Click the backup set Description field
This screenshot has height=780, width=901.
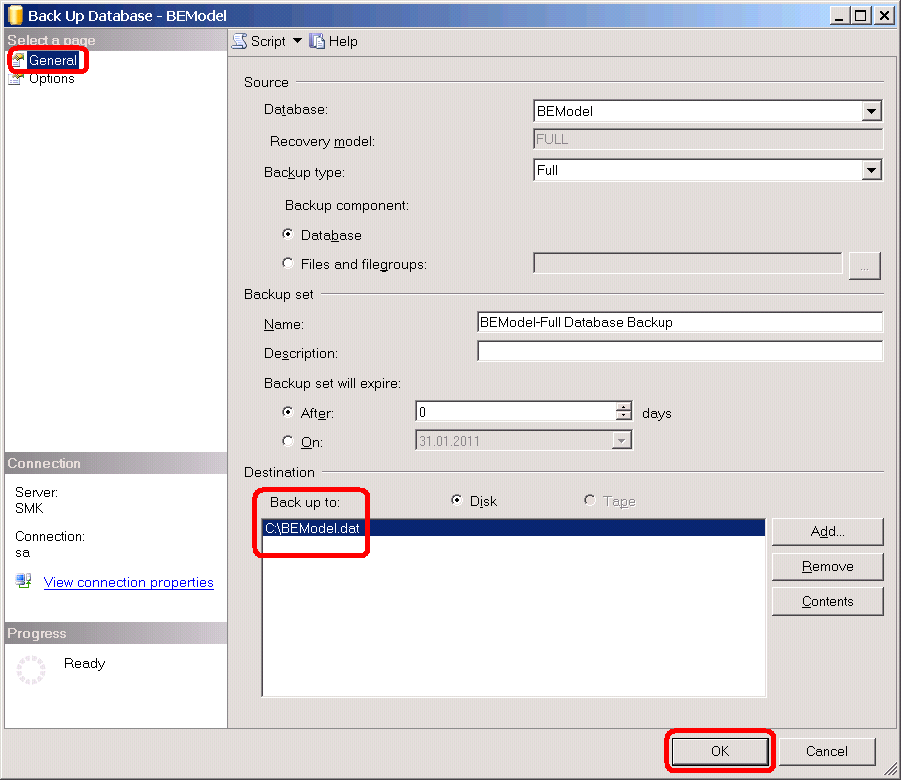click(x=680, y=352)
